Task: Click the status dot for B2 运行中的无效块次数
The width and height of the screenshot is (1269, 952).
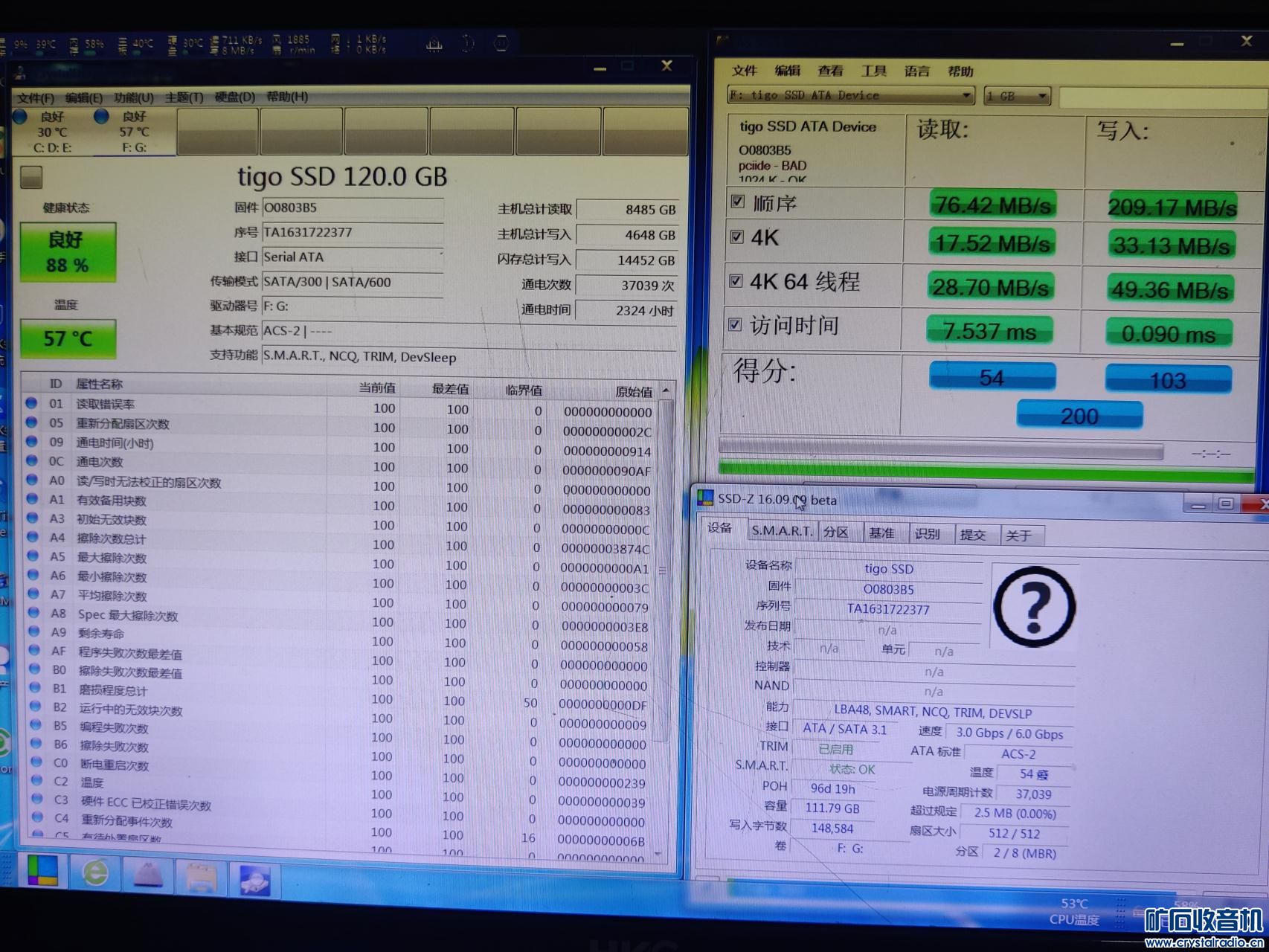Action: pyautogui.click(x=35, y=707)
